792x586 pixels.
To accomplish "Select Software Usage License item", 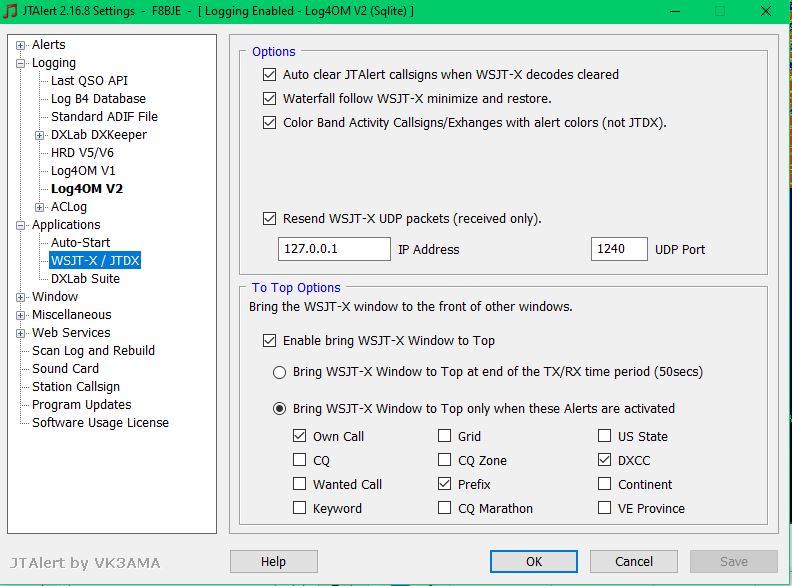I will coord(101,423).
